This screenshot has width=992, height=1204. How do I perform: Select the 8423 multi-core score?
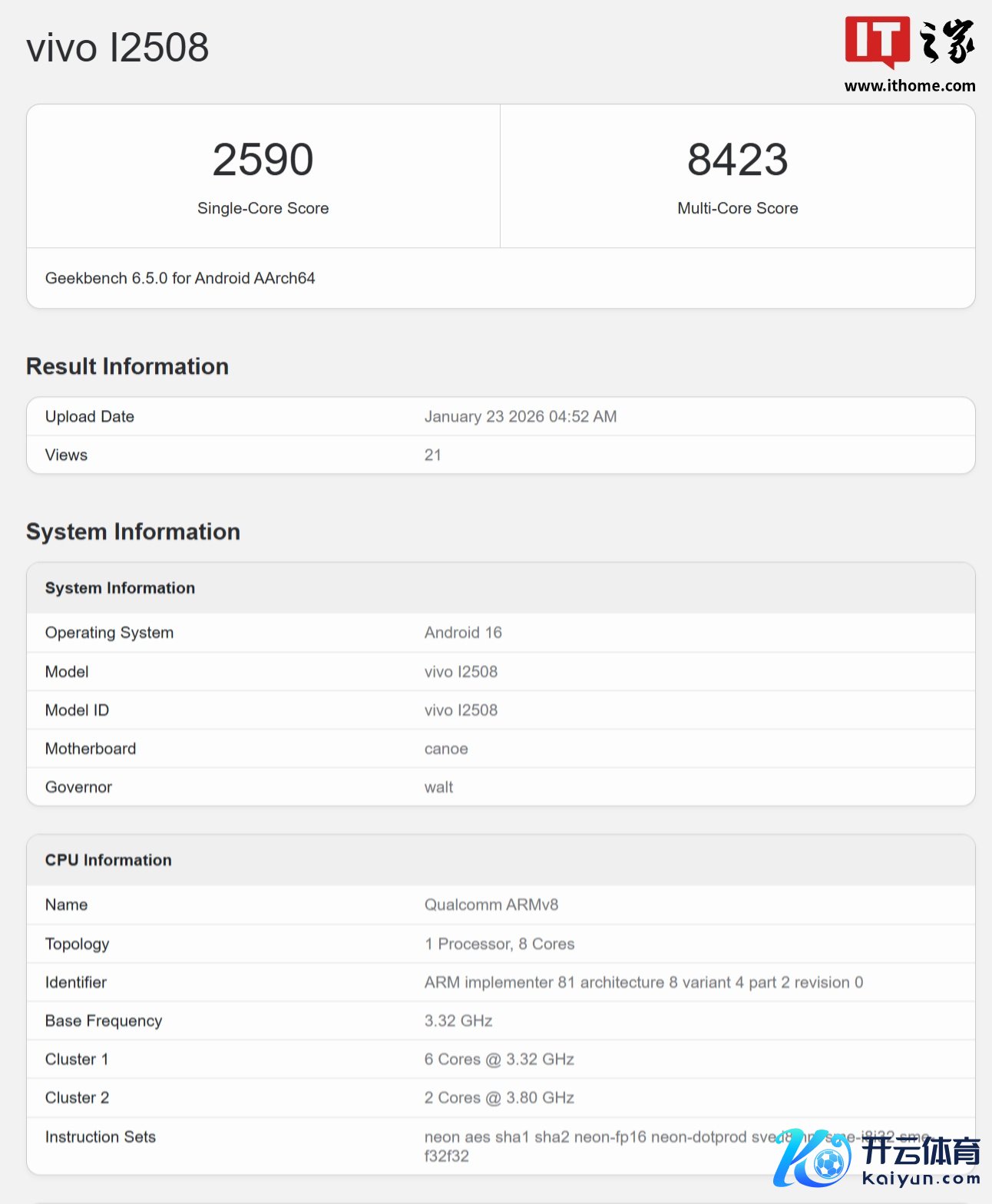point(737,160)
